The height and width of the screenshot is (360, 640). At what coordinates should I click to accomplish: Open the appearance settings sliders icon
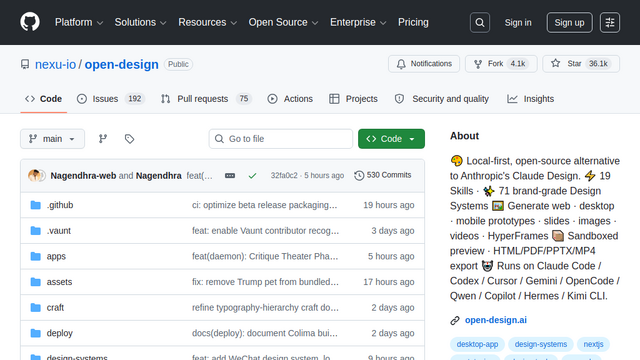click(x=610, y=22)
